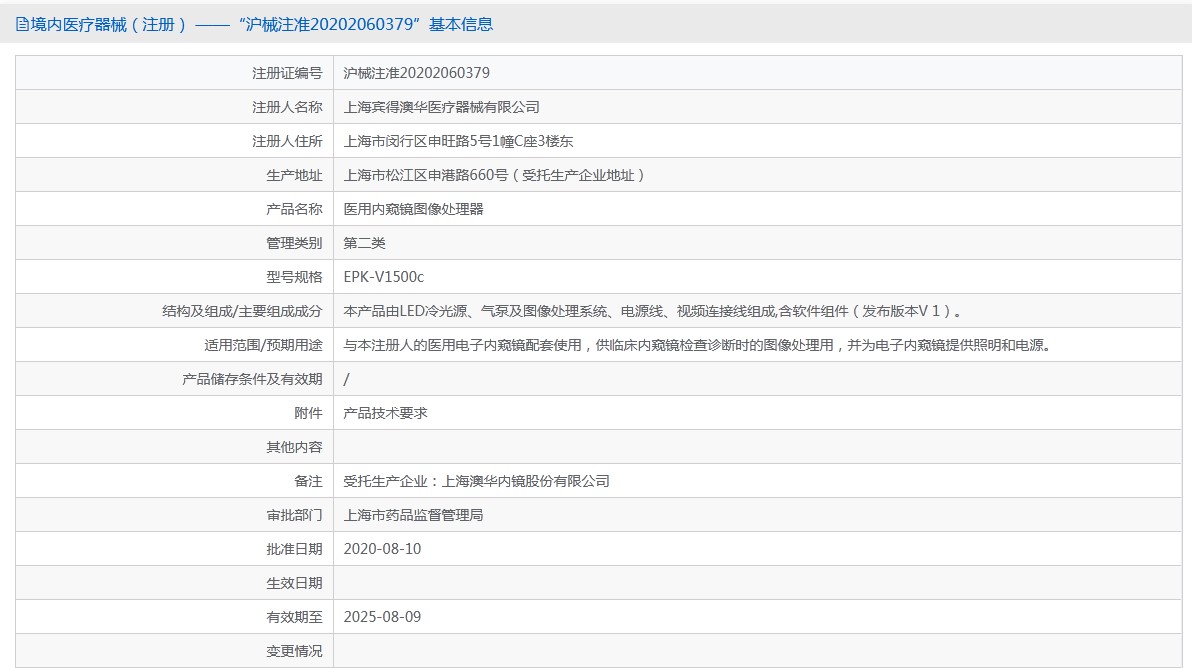Click the 变更情况 label
Screen dimensions: 1192x668
point(294,651)
